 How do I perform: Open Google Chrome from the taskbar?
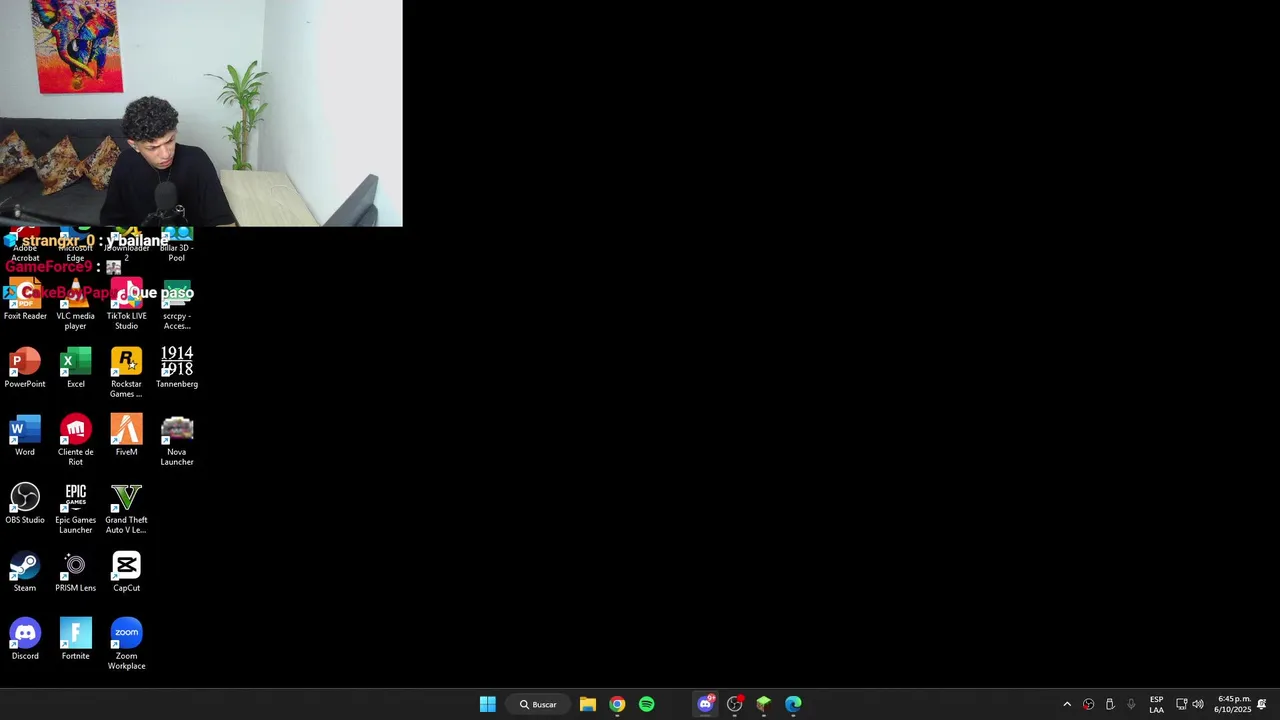click(617, 704)
